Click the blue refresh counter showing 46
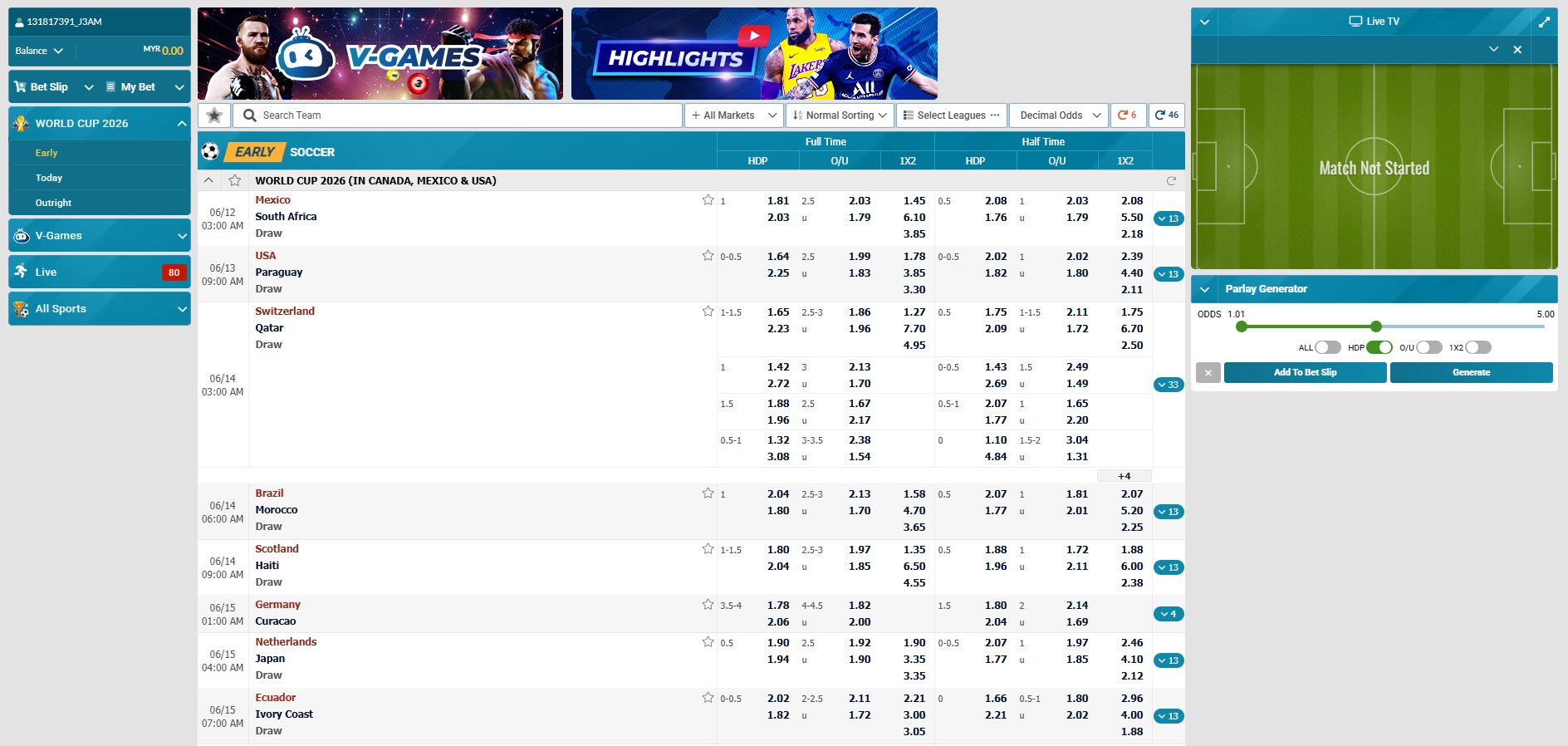This screenshot has width=1568, height=746. pos(1167,115)
